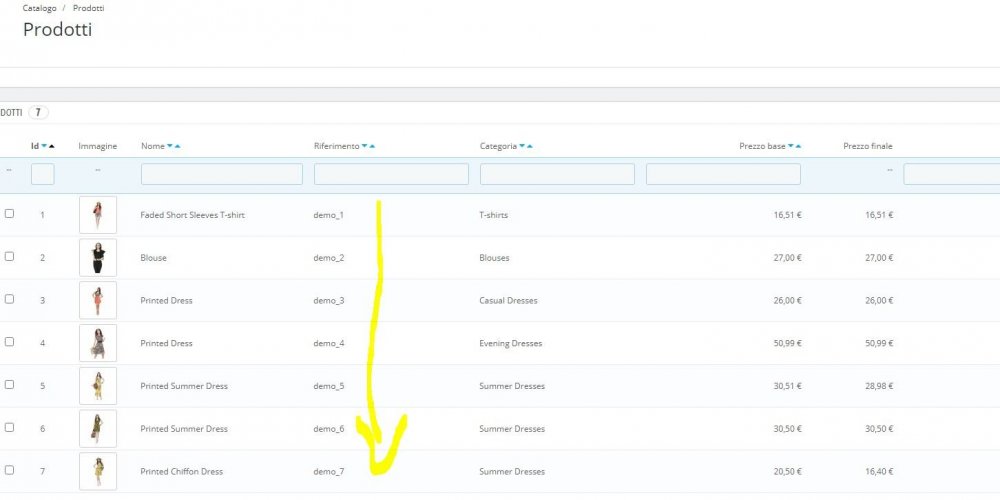Image resolution: width=1000 pixels, height=500 pixels.
Task: Sort Nome column descending arrow
Action: (170, 147)
